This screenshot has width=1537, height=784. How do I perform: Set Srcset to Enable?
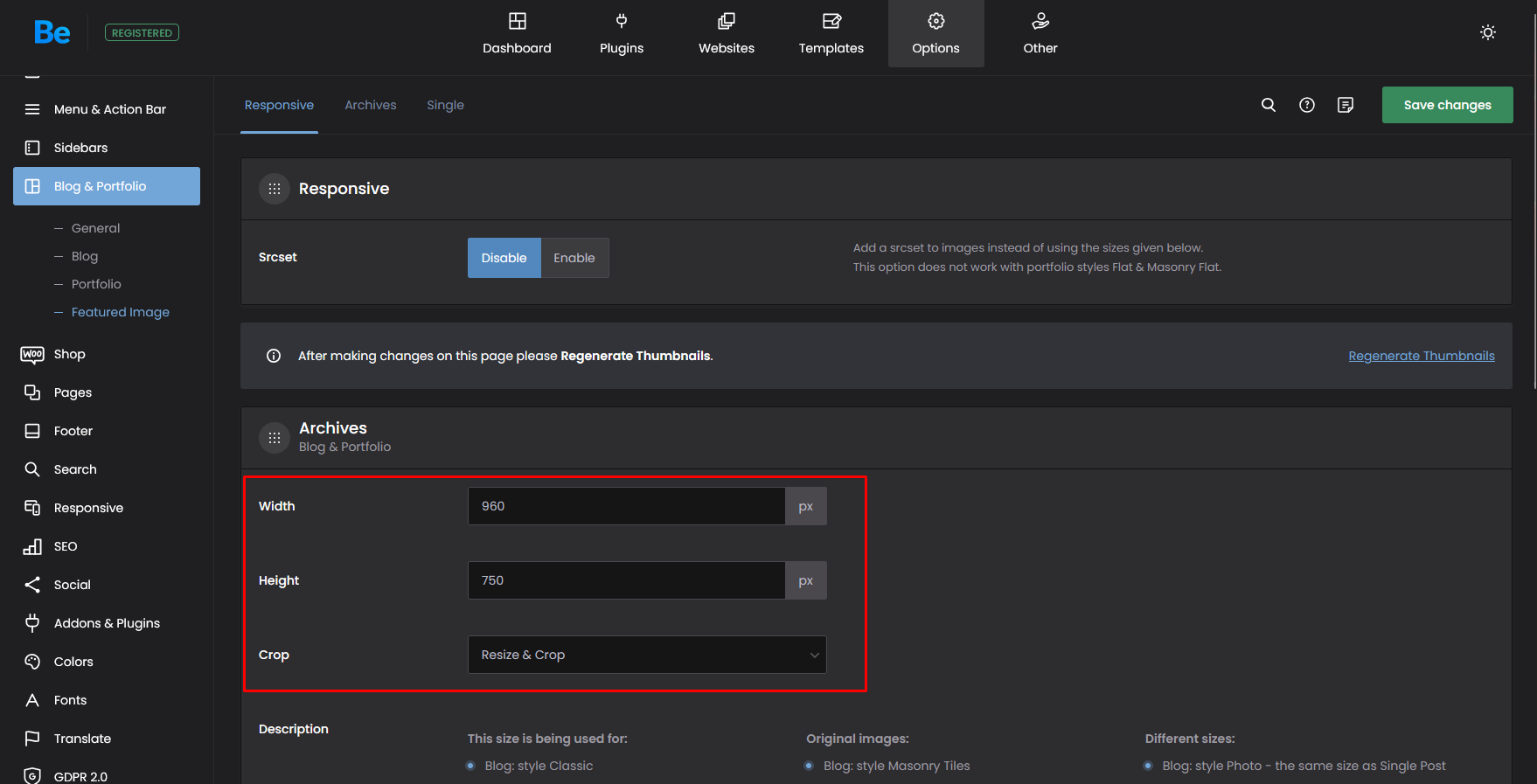coord(574,258)
